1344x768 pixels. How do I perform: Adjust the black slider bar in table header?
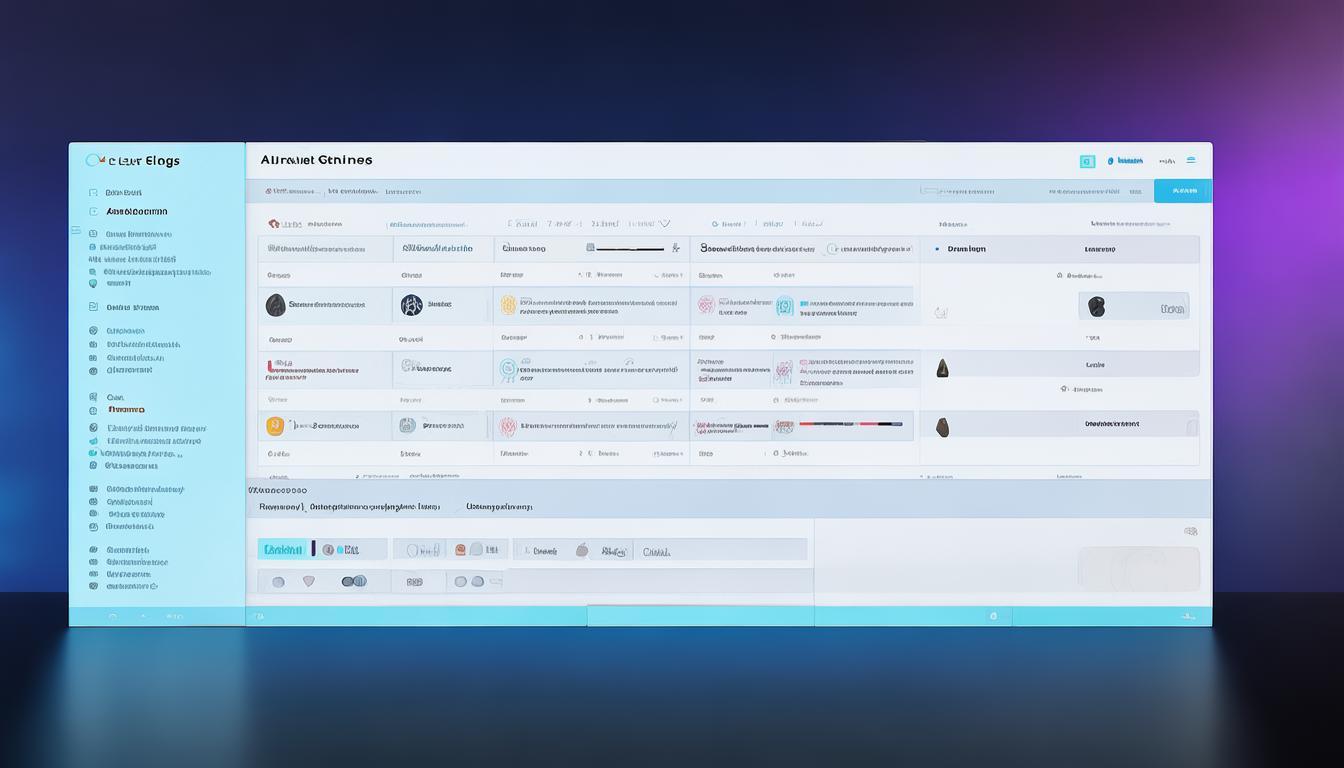pos(628,248)
